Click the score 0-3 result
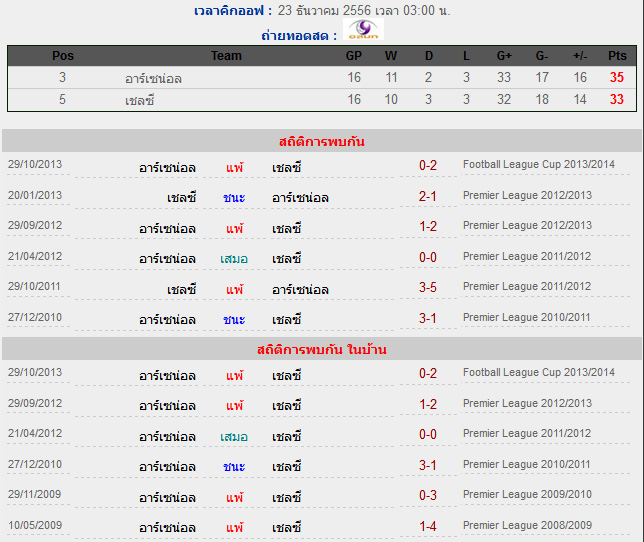644x542 pixels. [428, 495]
